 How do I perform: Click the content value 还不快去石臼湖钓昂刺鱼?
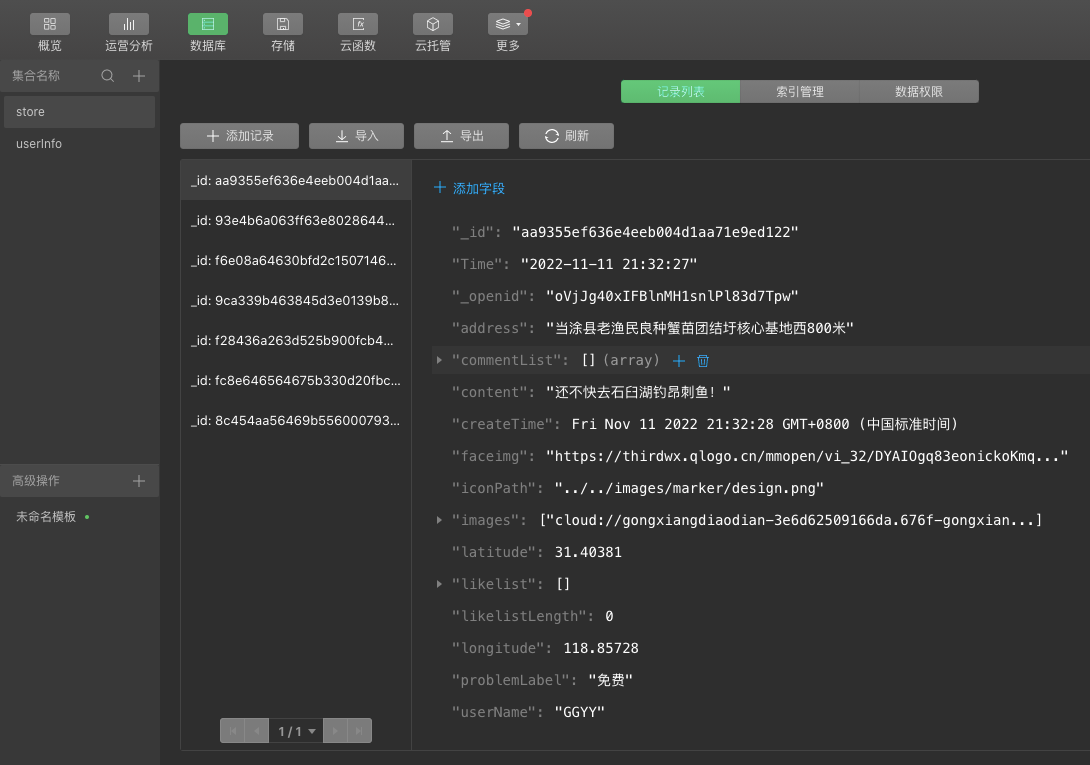(x=638, y=392)
